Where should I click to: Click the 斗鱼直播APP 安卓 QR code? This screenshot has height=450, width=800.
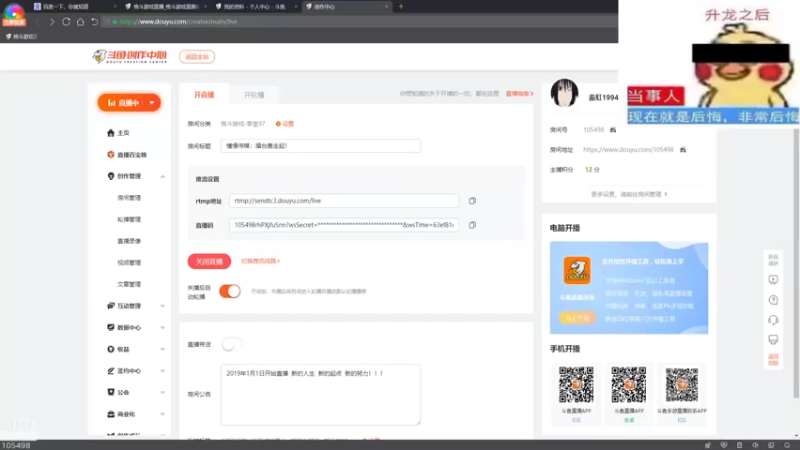[629, 385]
